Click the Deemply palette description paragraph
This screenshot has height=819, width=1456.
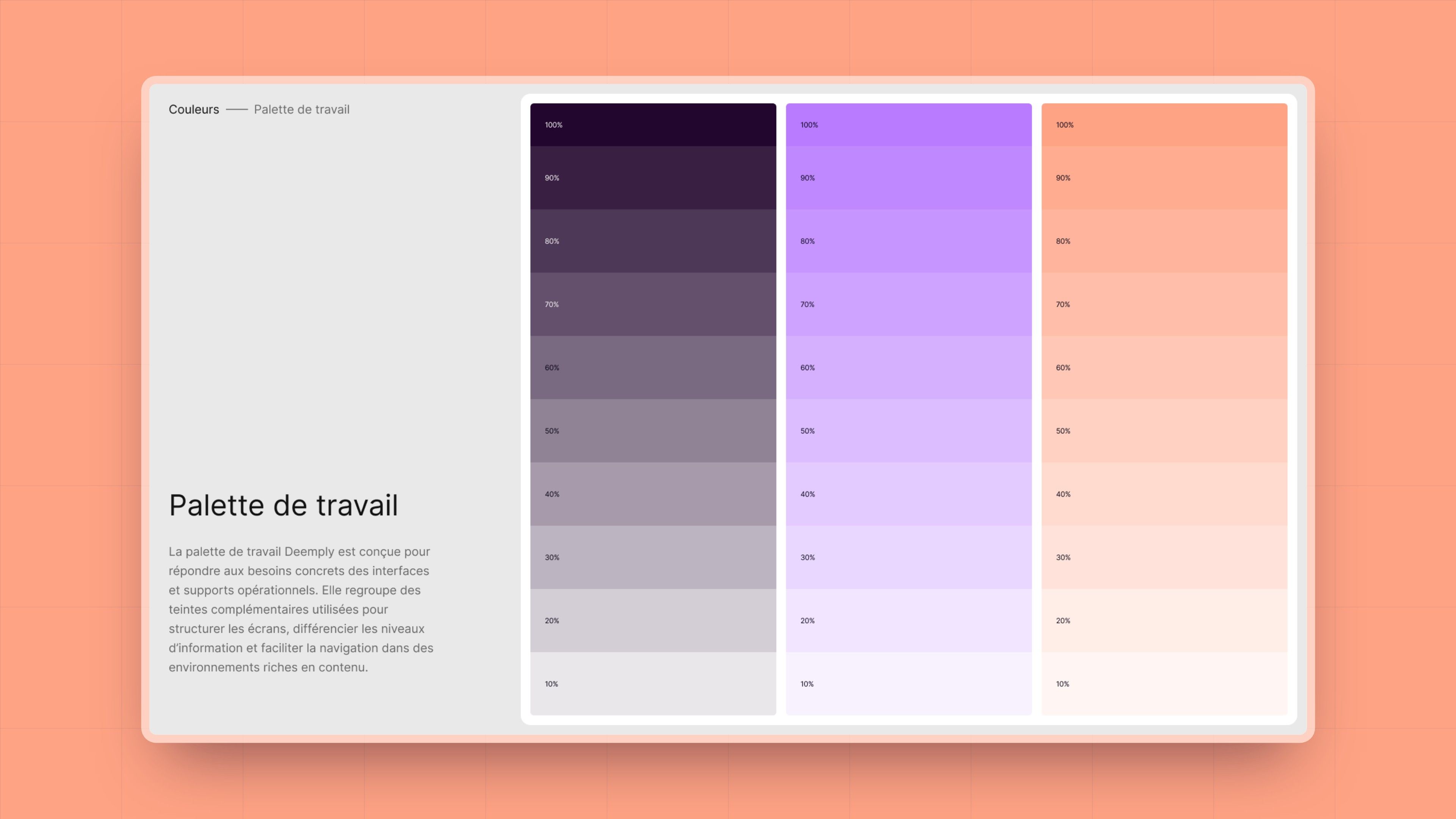point(301,609)
